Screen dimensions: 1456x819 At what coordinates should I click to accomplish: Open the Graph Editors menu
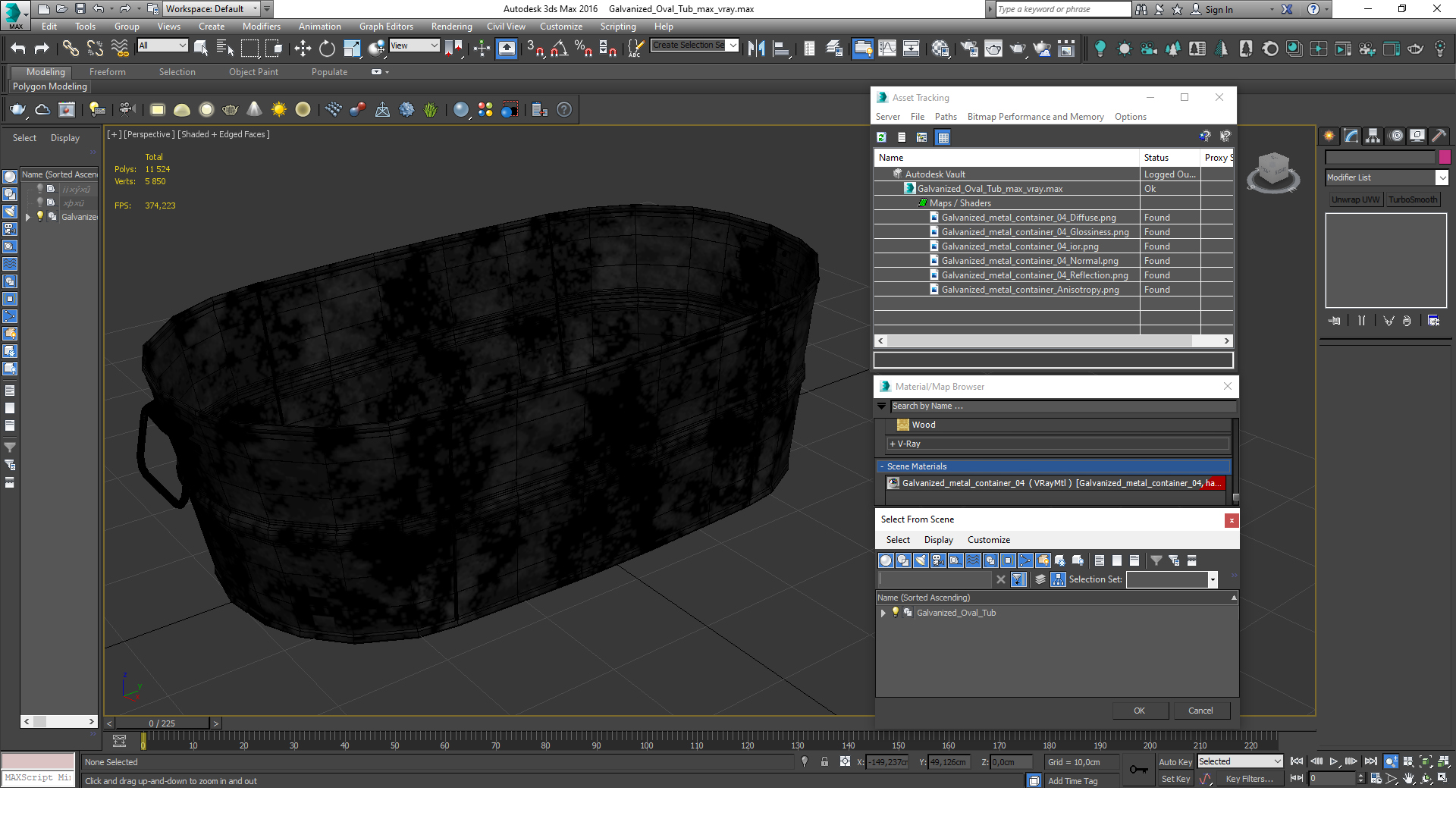[386, 27]
